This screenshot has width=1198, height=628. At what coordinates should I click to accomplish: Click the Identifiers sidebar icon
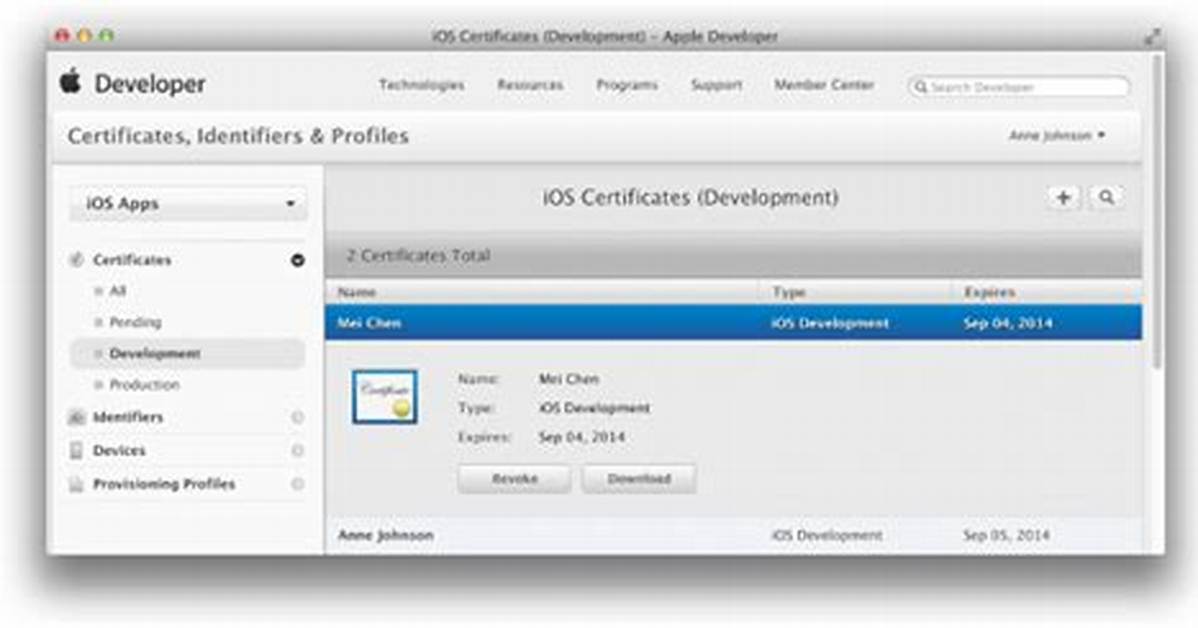tap(76, 417)
